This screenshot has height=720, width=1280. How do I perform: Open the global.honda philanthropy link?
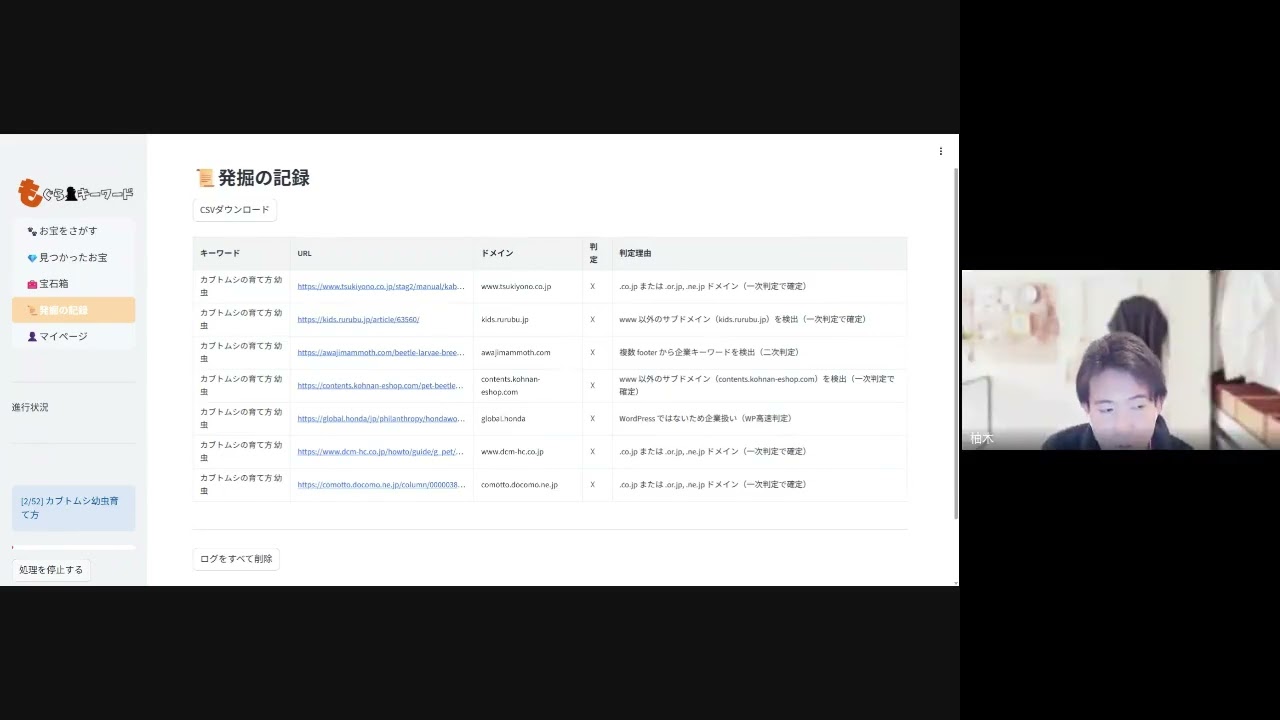click(x=380, y=419)
